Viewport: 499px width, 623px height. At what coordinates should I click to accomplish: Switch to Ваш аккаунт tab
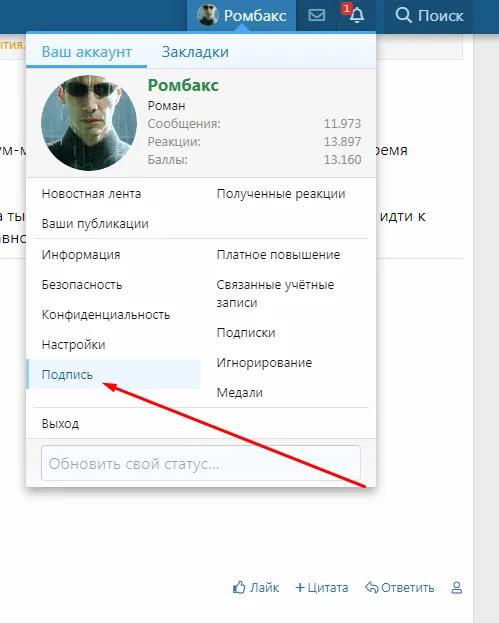tap(87, 52)
